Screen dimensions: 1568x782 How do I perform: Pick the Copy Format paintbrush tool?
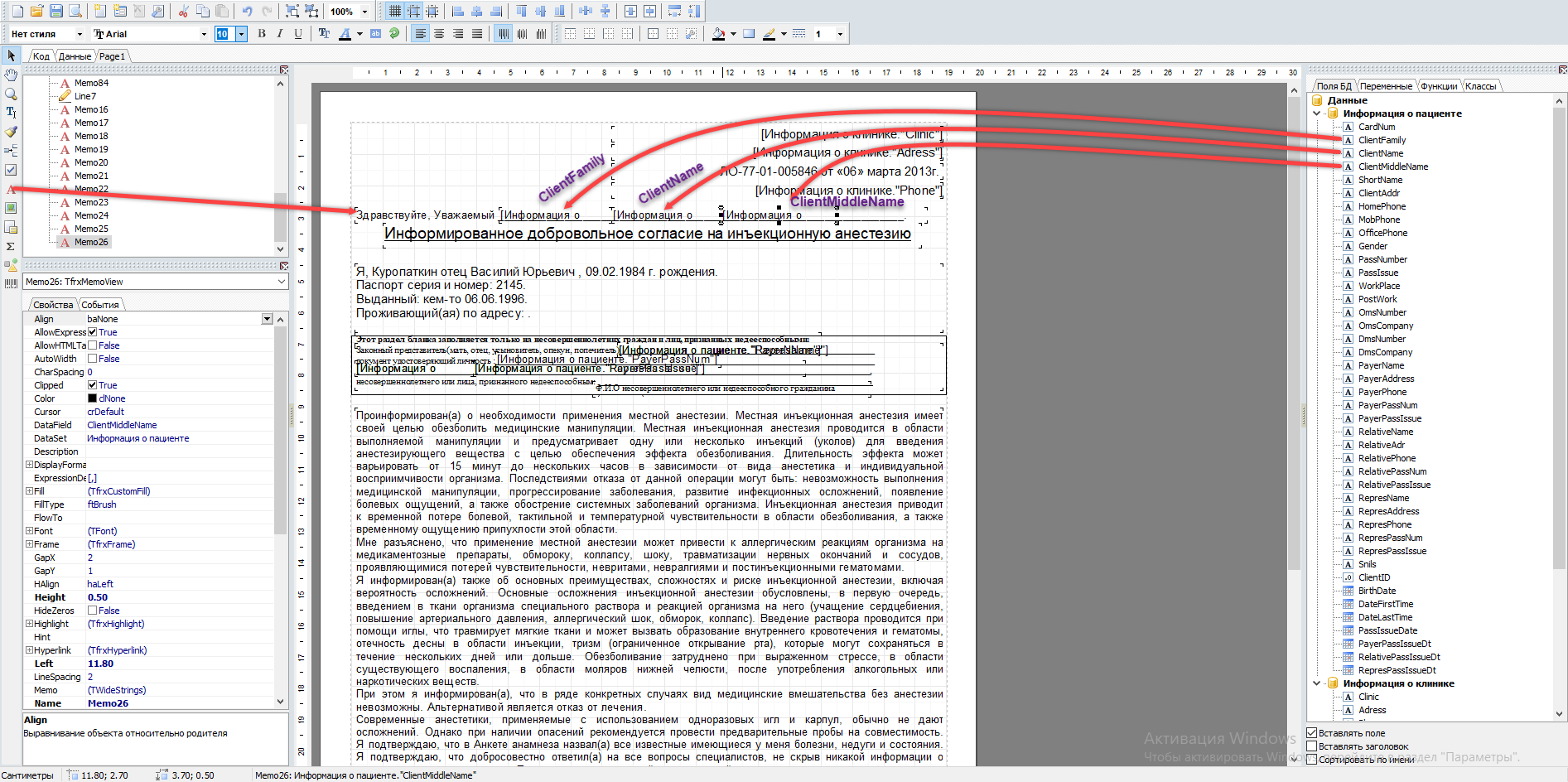point(11,132)
